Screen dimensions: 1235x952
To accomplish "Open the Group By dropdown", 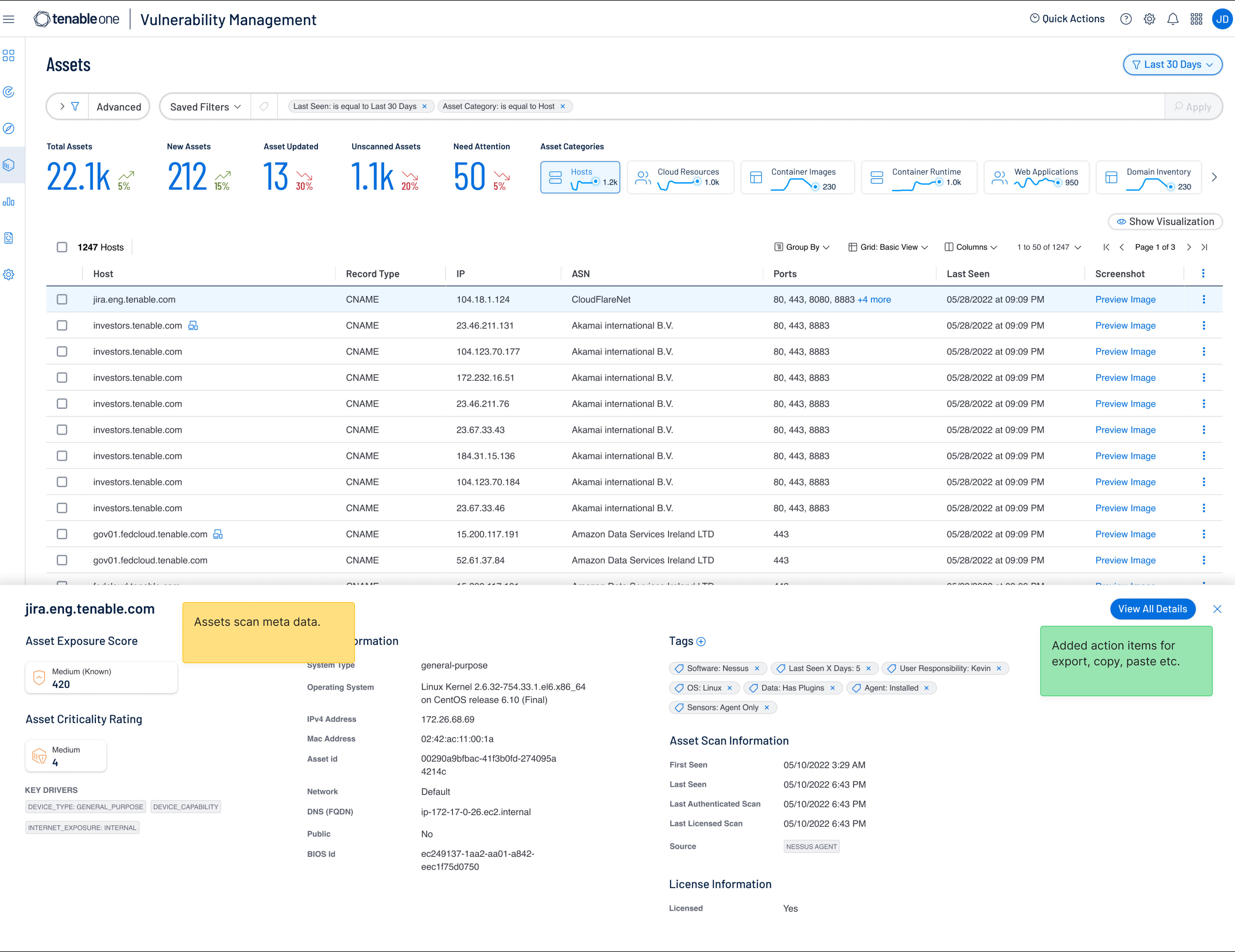I will click(802, 247).
